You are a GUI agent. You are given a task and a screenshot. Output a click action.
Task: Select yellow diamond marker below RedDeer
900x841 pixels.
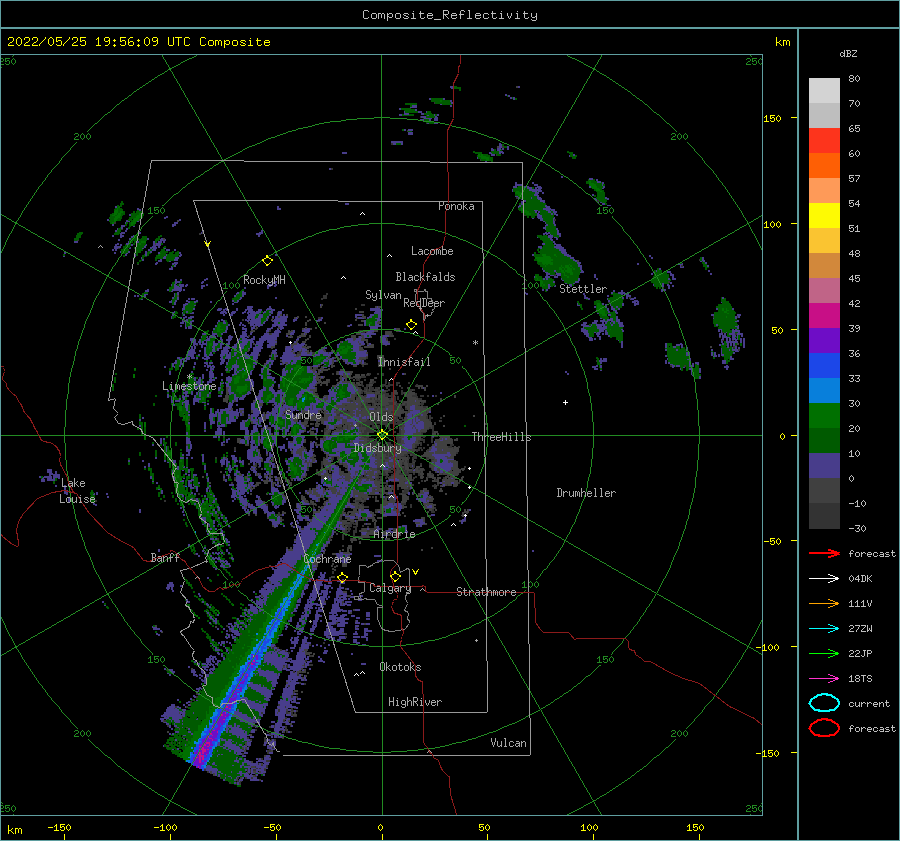pos(411,325)
